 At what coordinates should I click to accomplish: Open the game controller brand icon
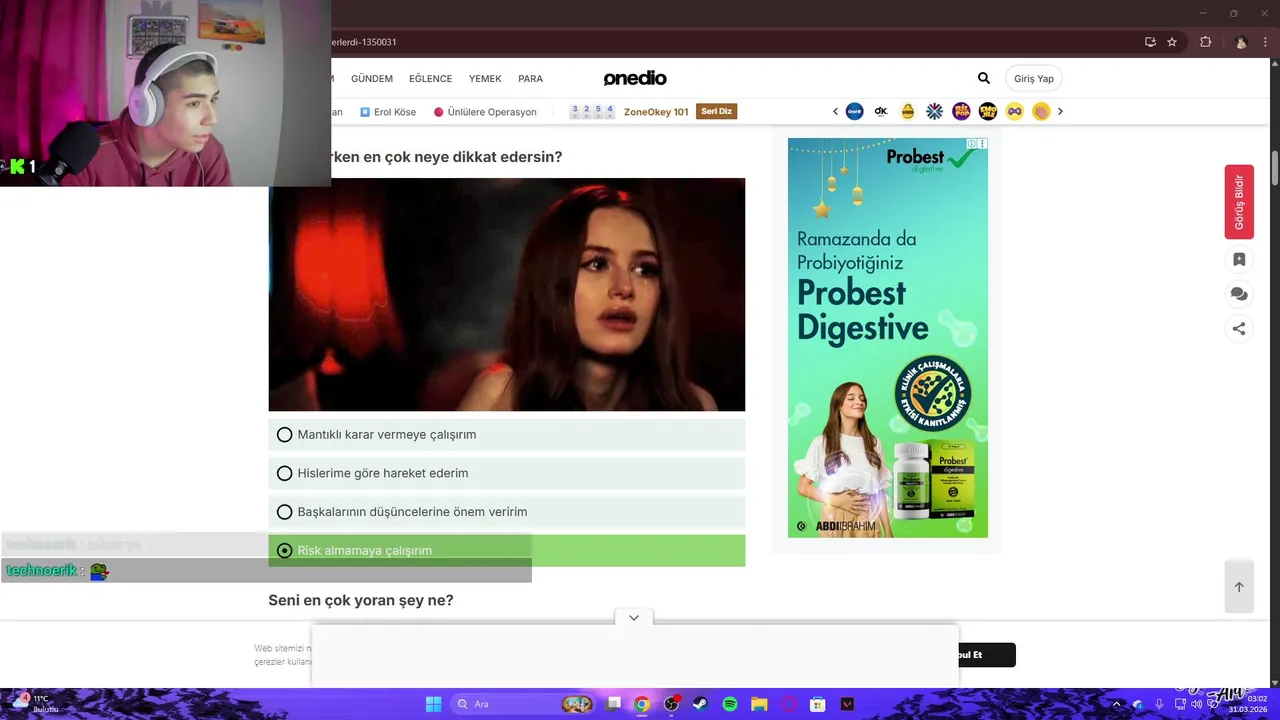[1015, 111]
